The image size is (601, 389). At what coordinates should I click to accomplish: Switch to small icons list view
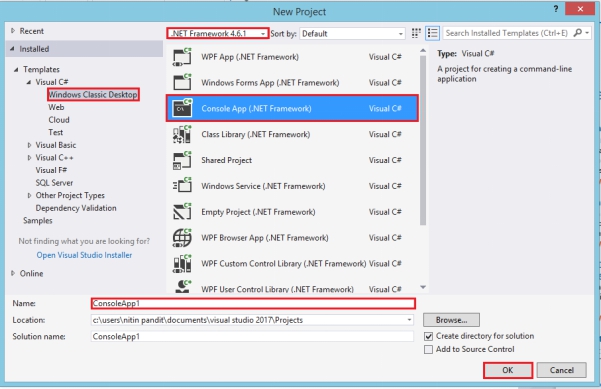pyautogui.click(x=432, y=33)
